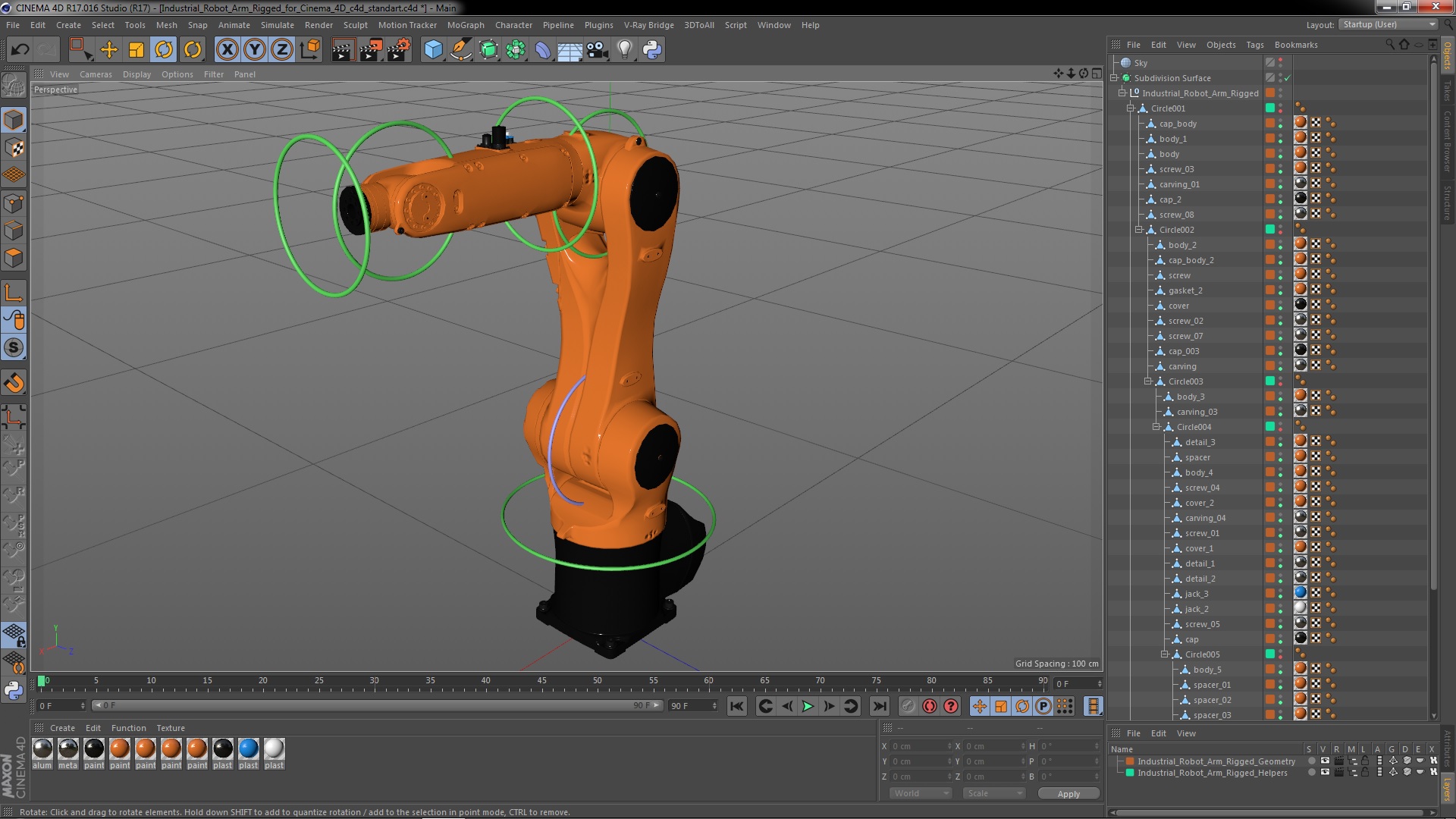1456x819 pixels.
Task: Click the Record Active Objects button
Action: click(908, 706)
